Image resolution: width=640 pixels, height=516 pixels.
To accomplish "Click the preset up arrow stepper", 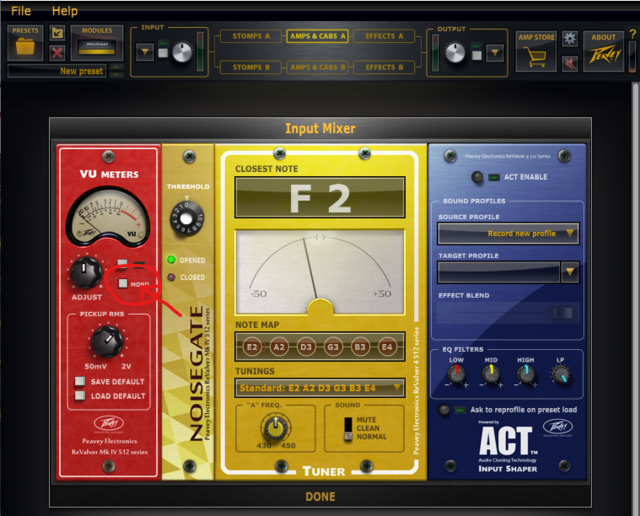I will 116,67.
